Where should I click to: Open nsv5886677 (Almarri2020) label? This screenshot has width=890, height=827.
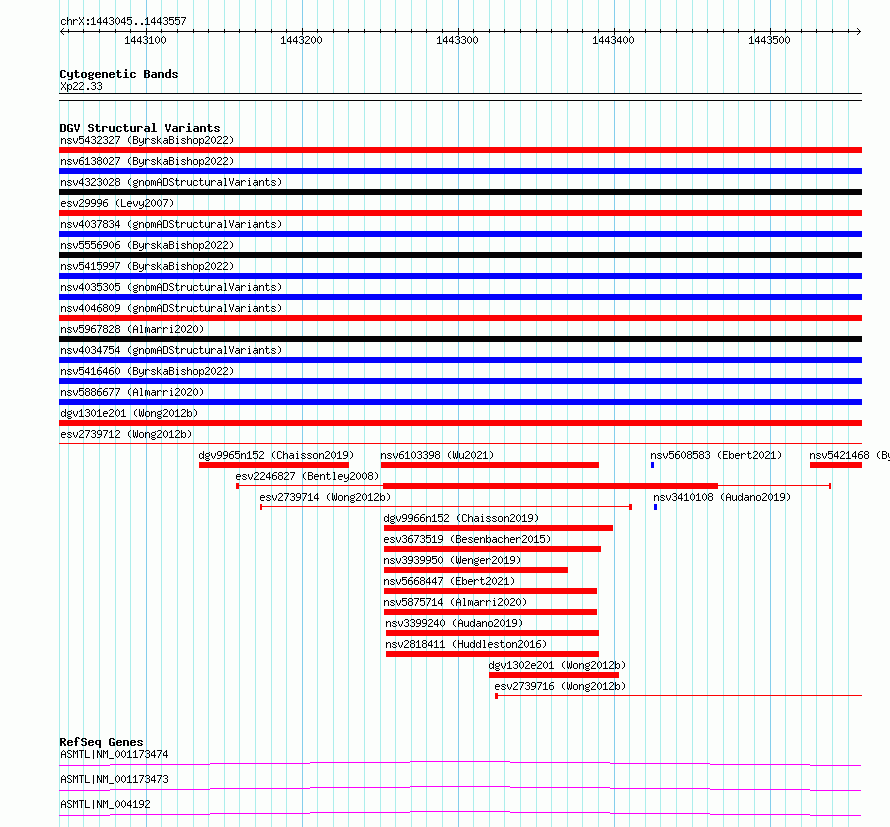[x=132, y=392]
